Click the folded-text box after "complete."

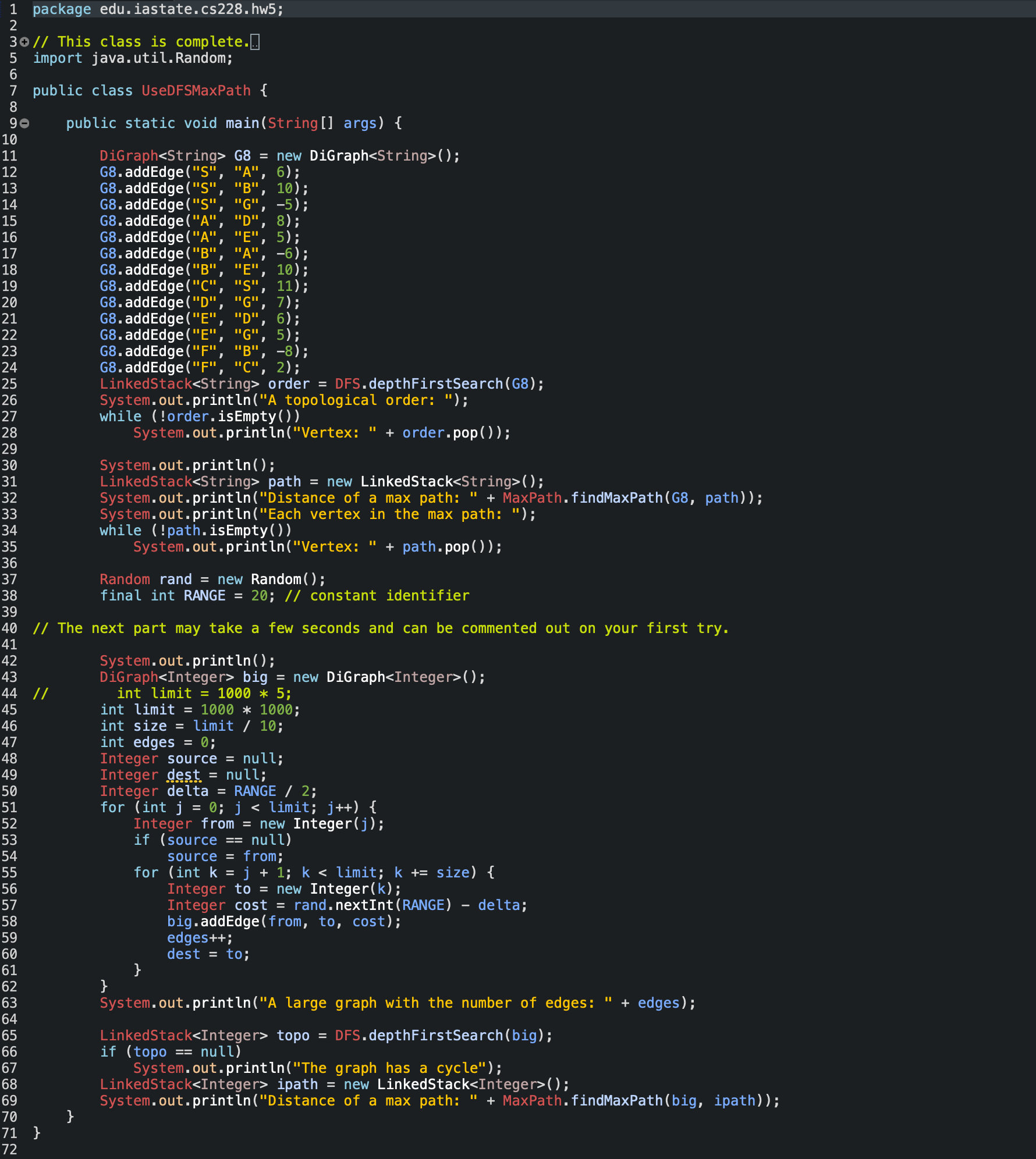tap(255, 42)
